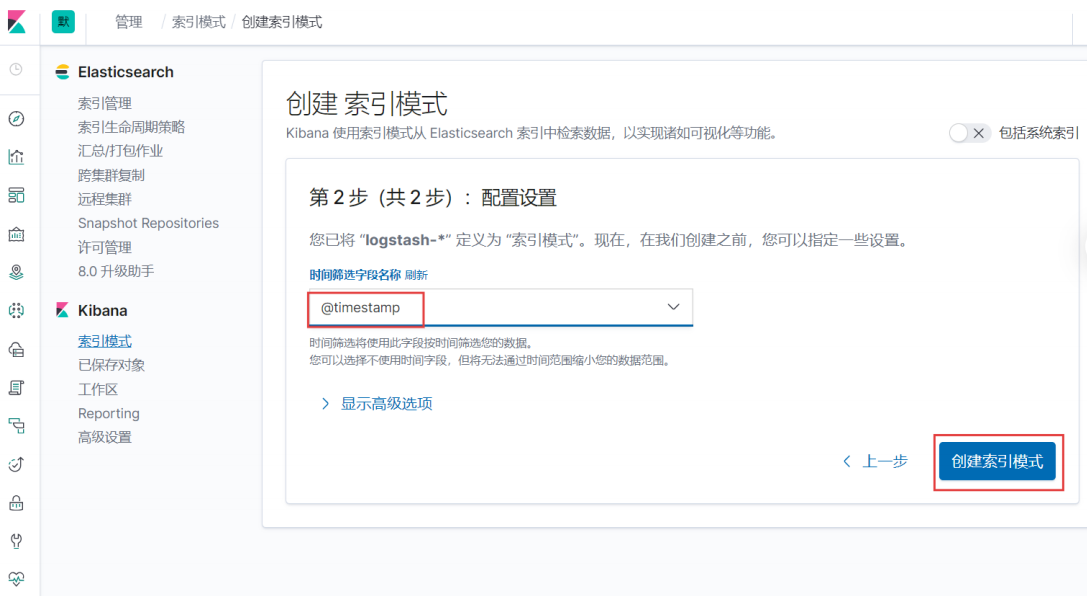
Task: Toggle include system indices switch
Action: 969,133
